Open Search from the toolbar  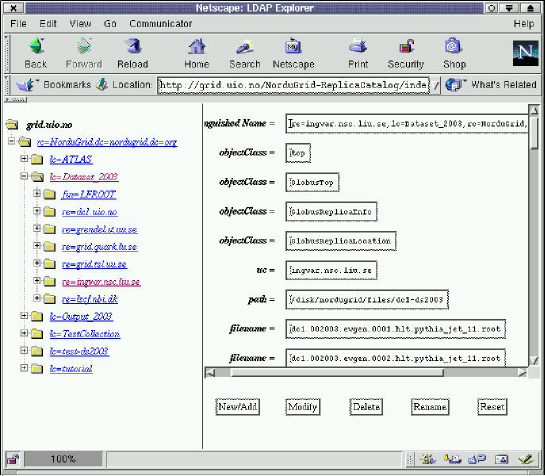(245, 46)
